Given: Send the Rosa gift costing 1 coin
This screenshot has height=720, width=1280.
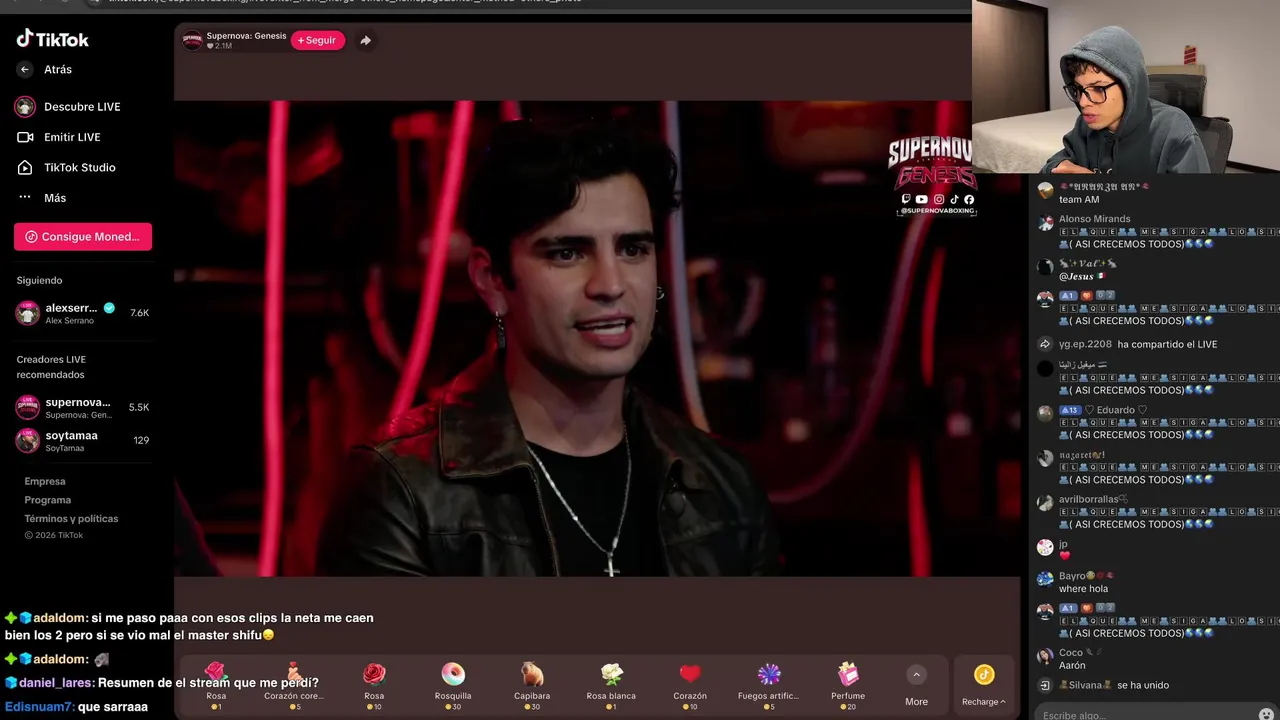Looking at the screenshot, I should click(216, 685).
